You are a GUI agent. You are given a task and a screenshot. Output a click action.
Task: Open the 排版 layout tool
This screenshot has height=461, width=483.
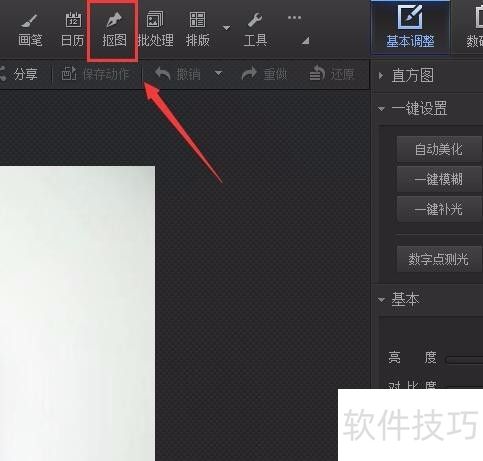click(198, 30)
